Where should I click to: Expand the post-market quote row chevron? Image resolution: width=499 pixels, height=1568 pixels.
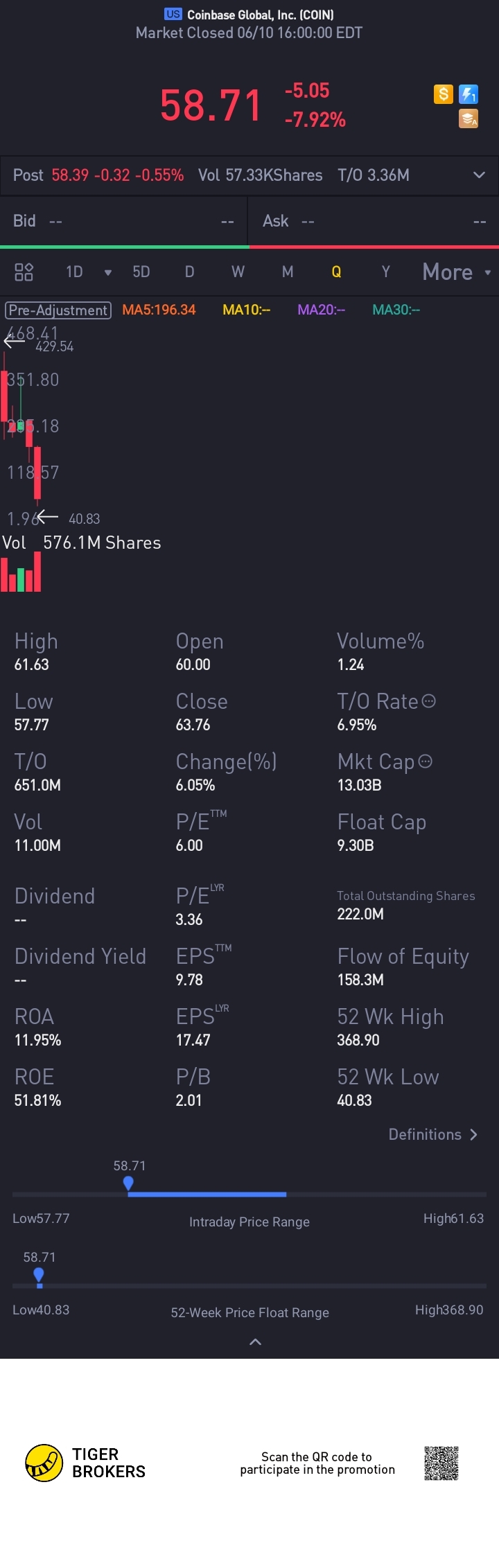coord(479,175)
